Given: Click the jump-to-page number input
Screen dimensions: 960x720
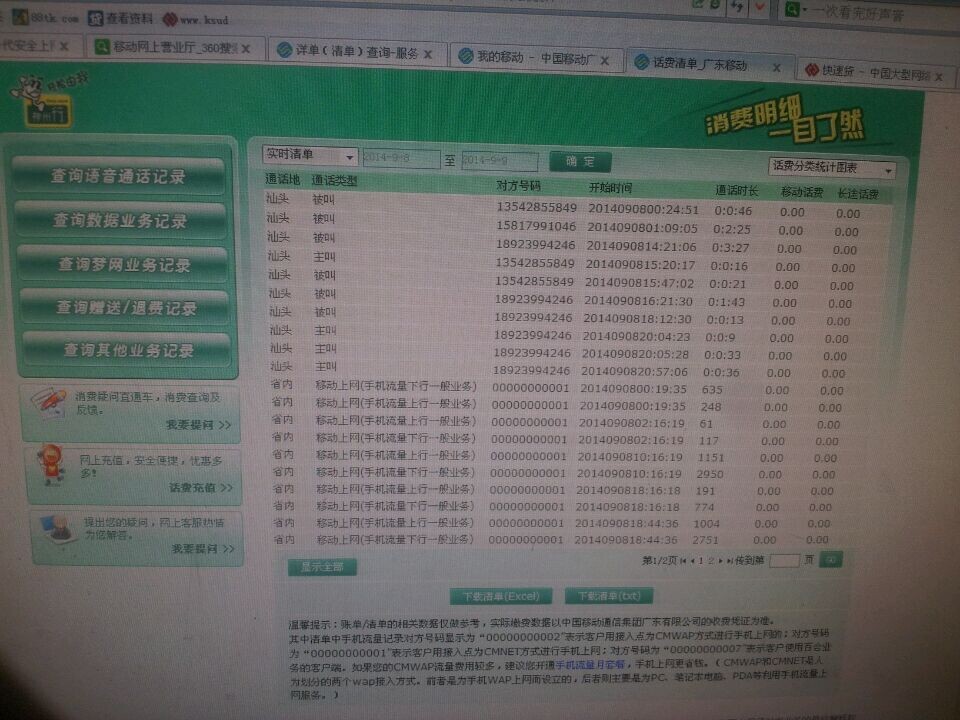Looking at the screenshot, I should [x=784, y=560].
